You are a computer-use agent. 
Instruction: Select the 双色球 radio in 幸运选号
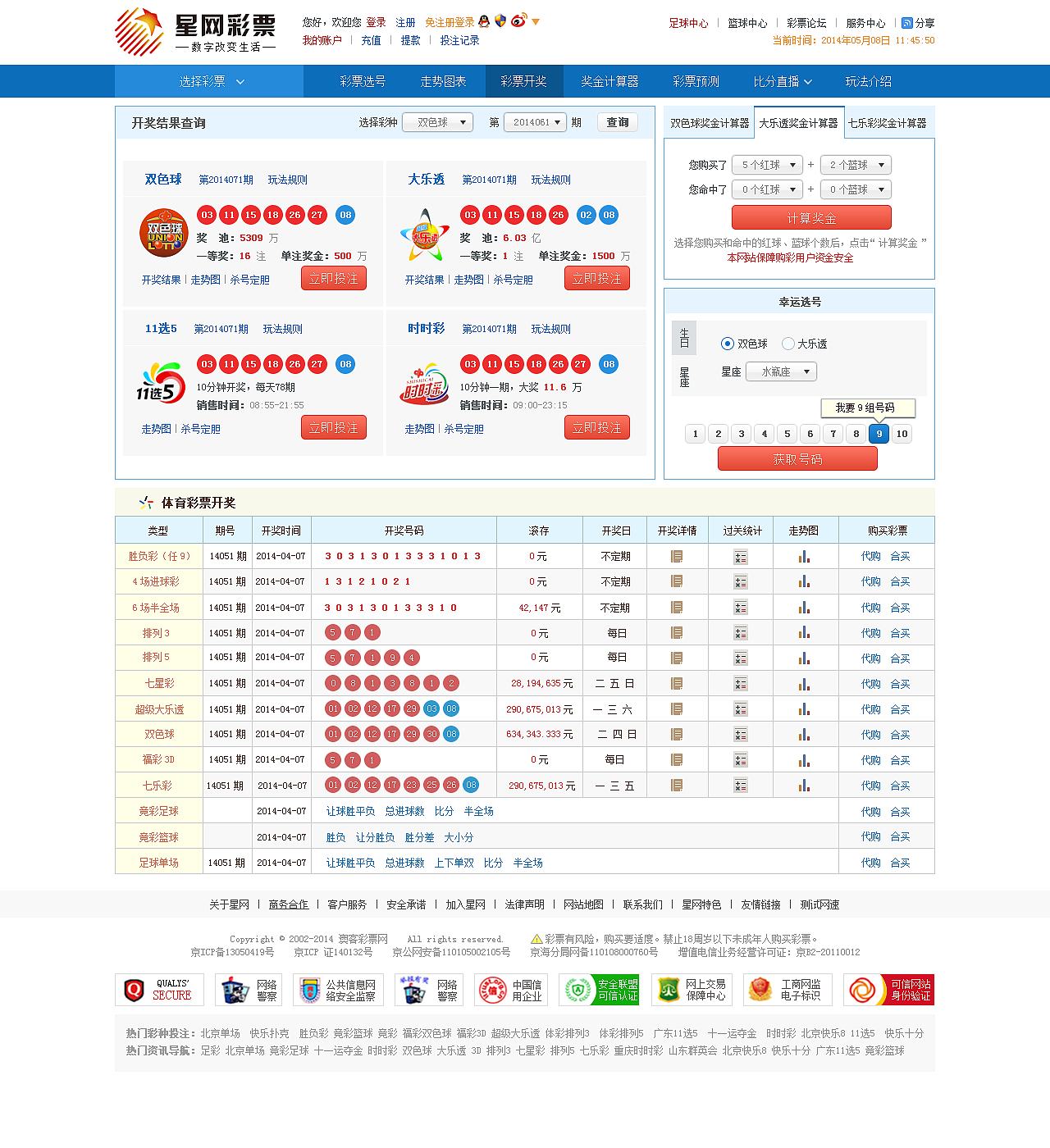click(x=727, y=344)
